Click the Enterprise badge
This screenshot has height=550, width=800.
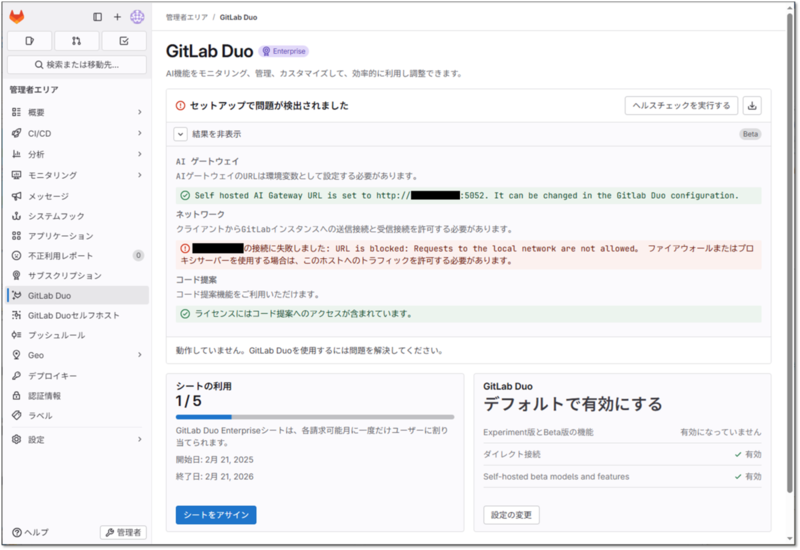pos(284,51)
